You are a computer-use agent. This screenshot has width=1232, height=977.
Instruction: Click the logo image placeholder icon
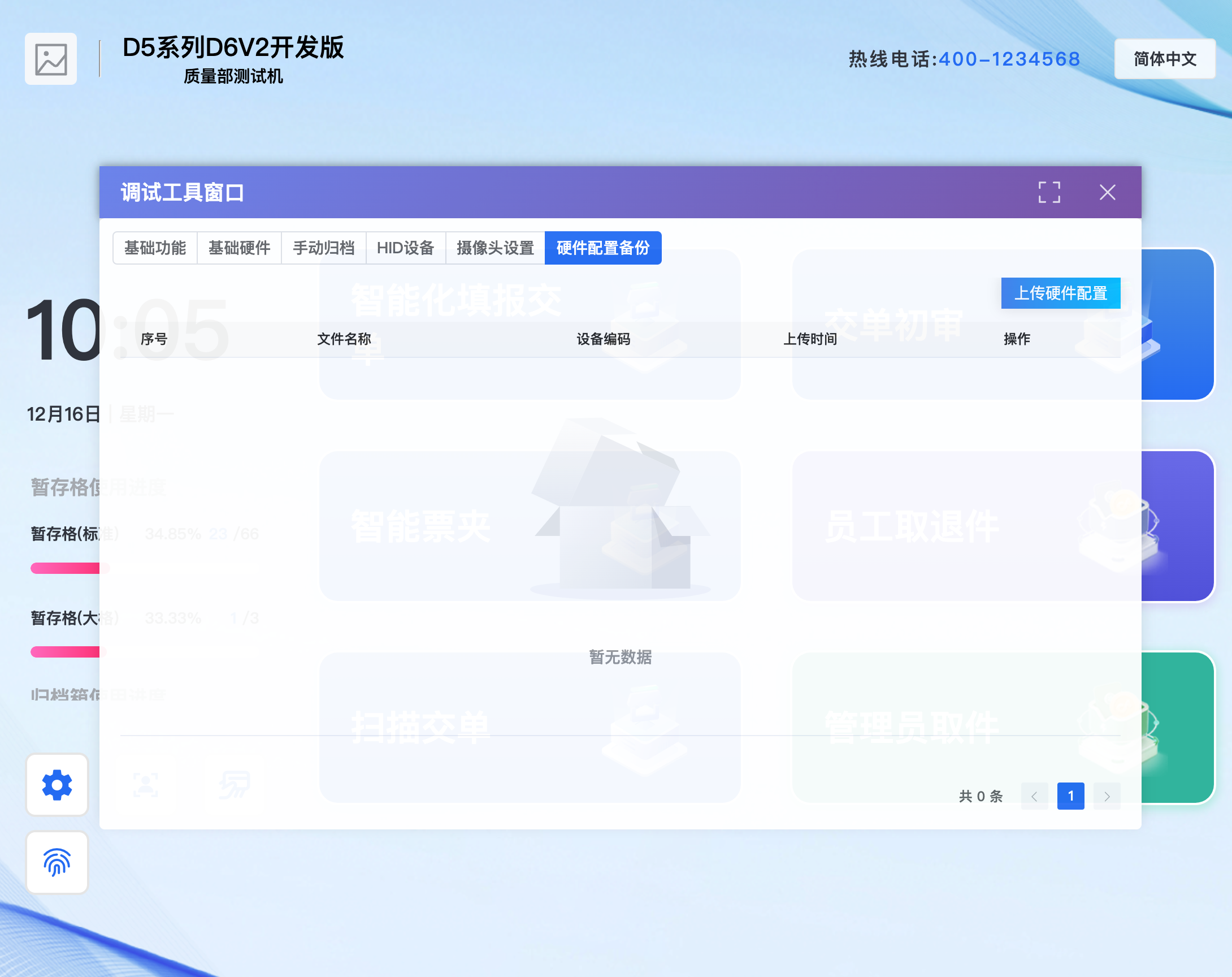click(51, 59)
